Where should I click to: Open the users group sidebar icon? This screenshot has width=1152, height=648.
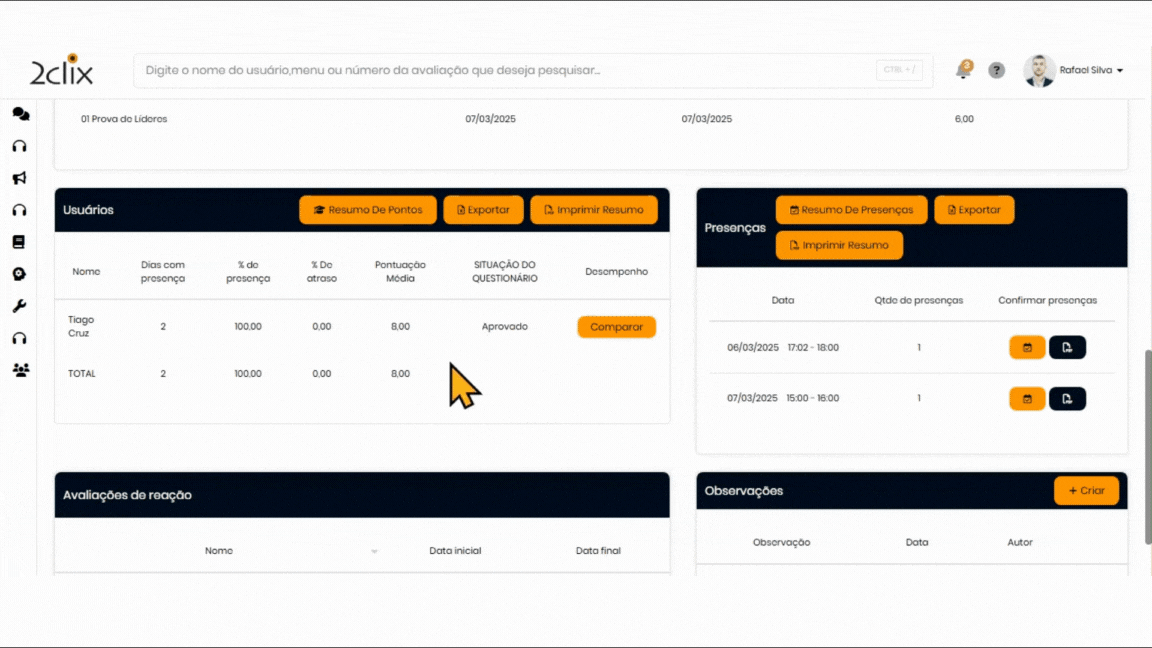[x=20, y=370]
